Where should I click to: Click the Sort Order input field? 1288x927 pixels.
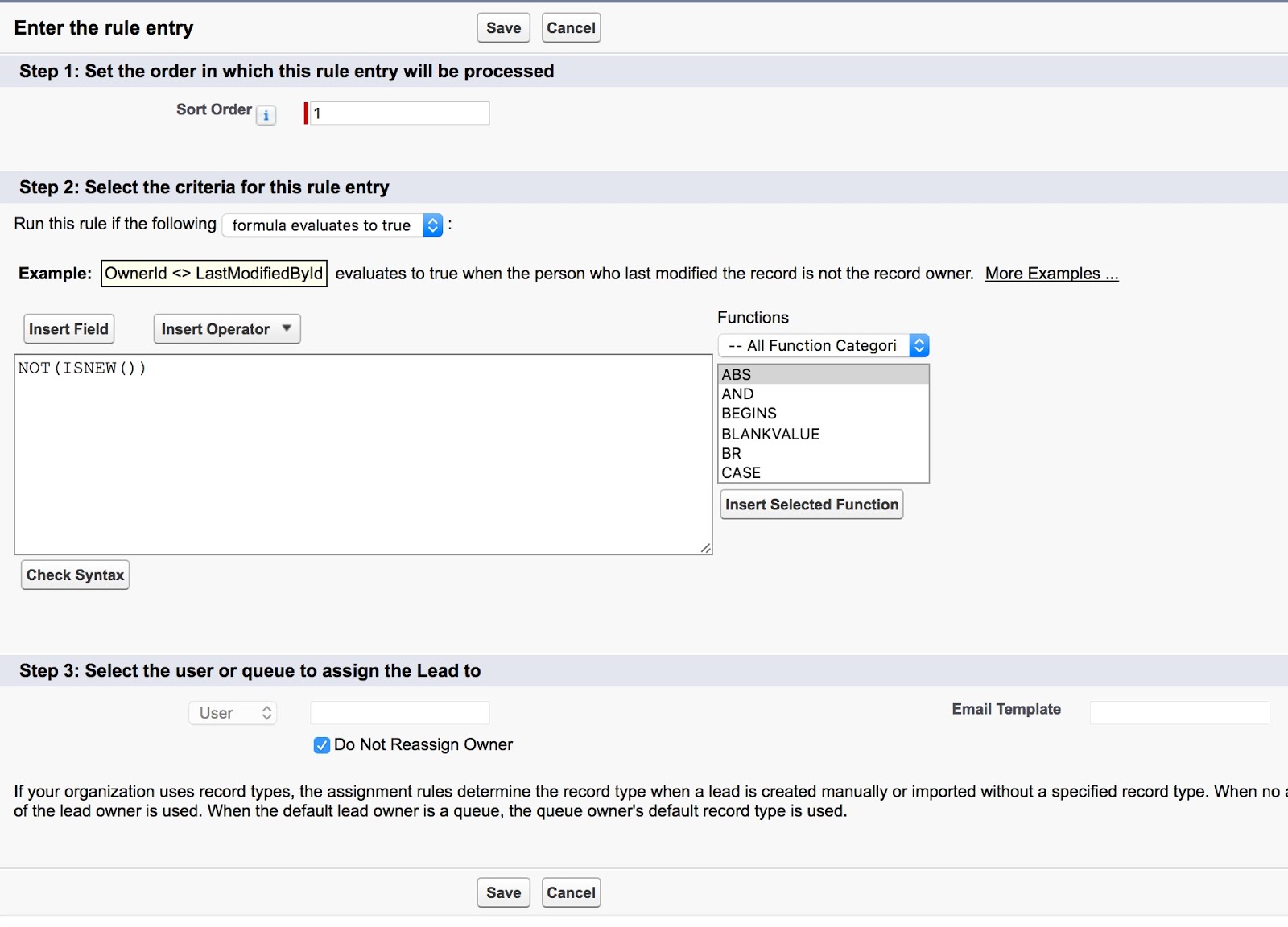pos(398,113)
